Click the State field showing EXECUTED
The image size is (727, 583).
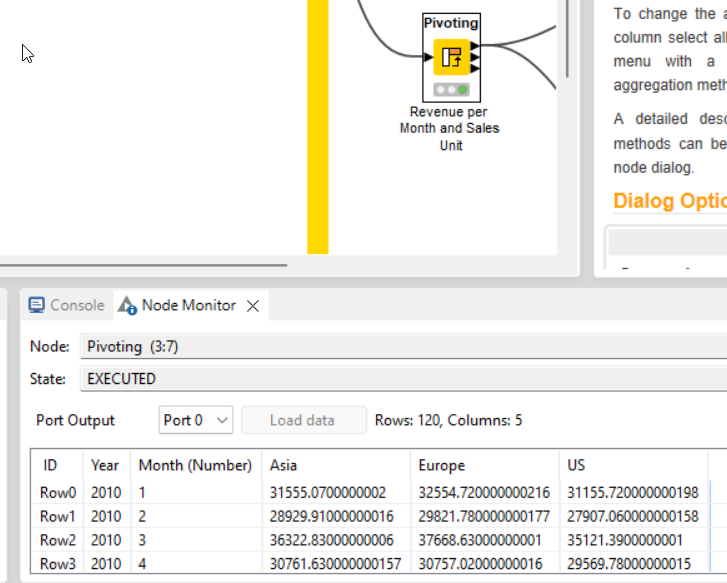click(403, 378)
